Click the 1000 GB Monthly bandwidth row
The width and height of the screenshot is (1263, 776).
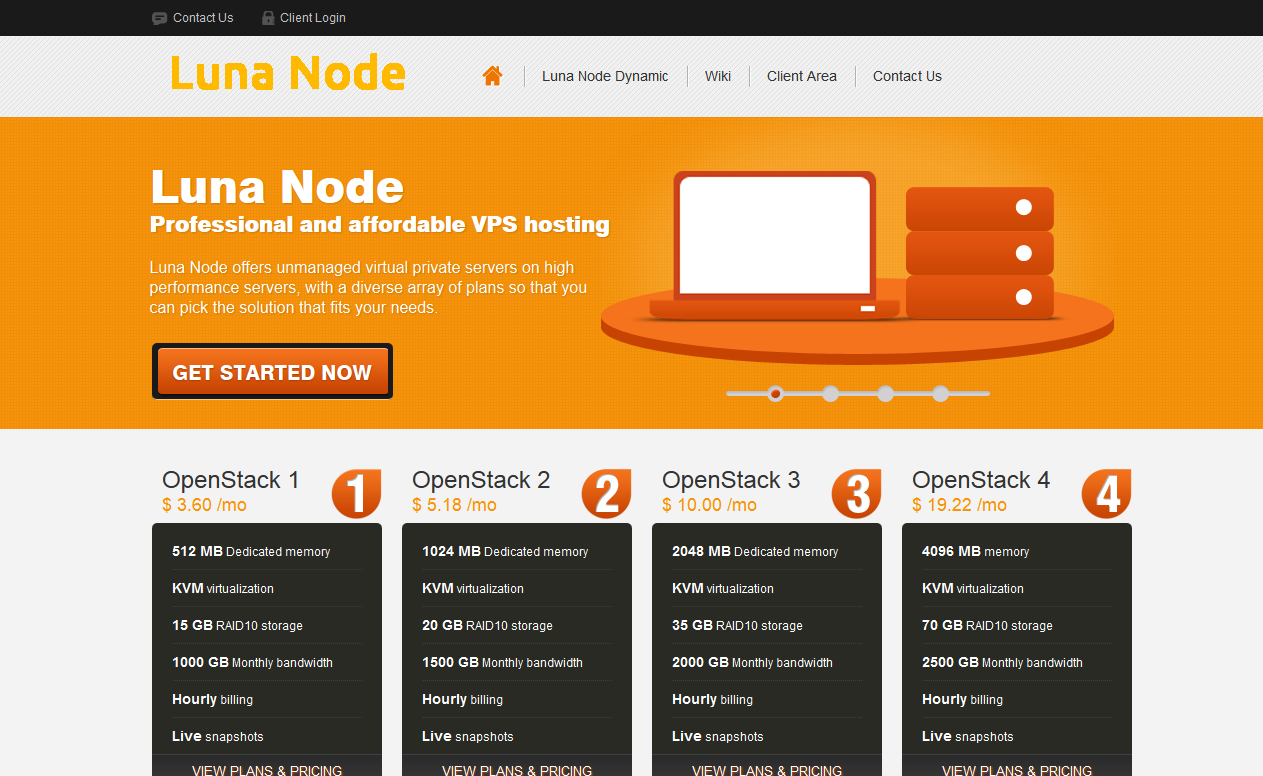click(267, 662)
